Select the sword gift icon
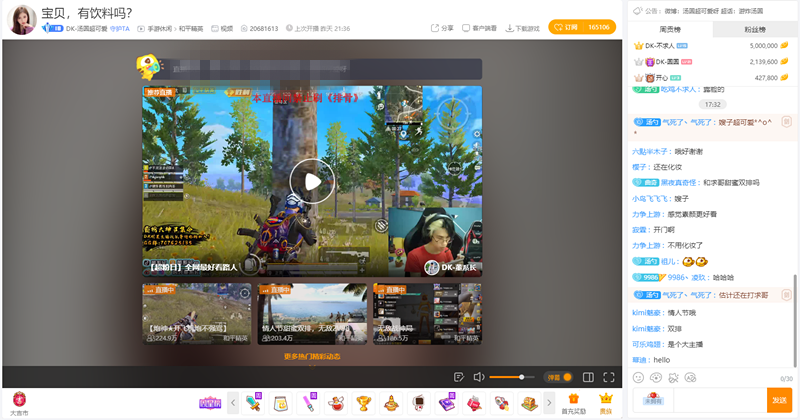Screen dimensions: 800x420 [253, 403]
